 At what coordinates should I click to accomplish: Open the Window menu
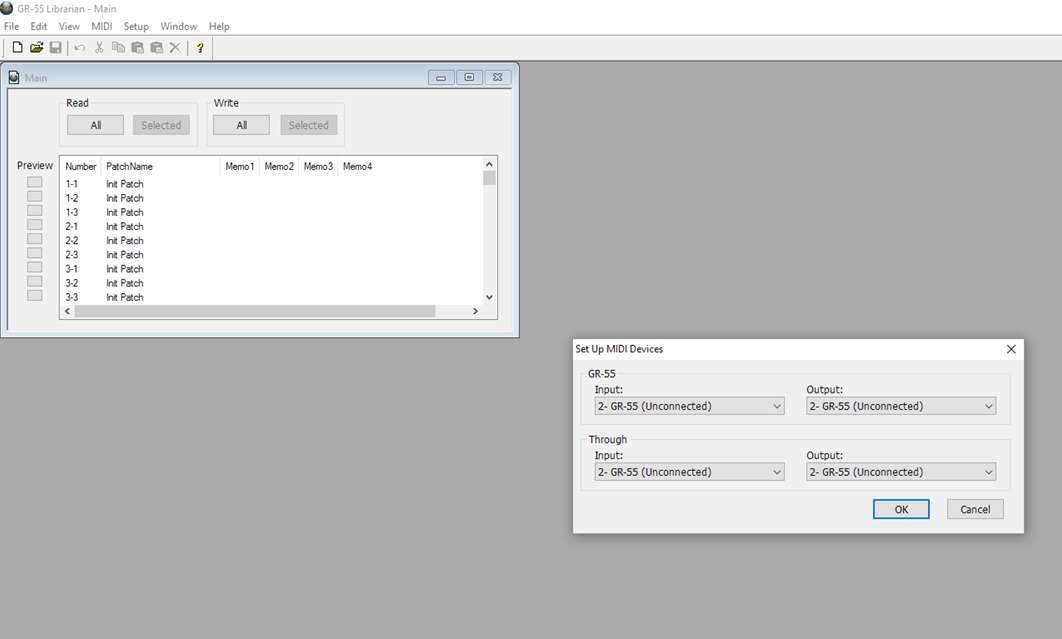tap(179, 26)
